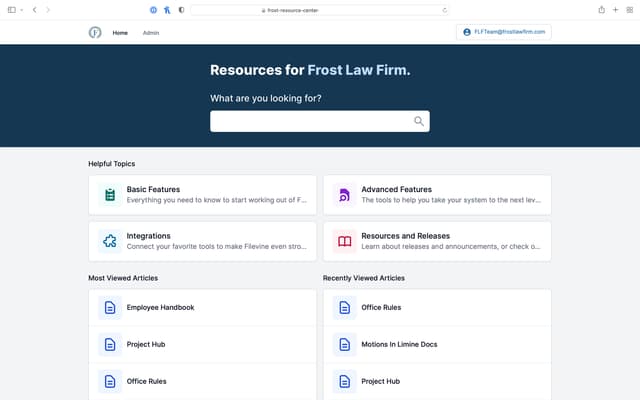Click the Recently Viewed Articles heading

(x=364, y=278)
